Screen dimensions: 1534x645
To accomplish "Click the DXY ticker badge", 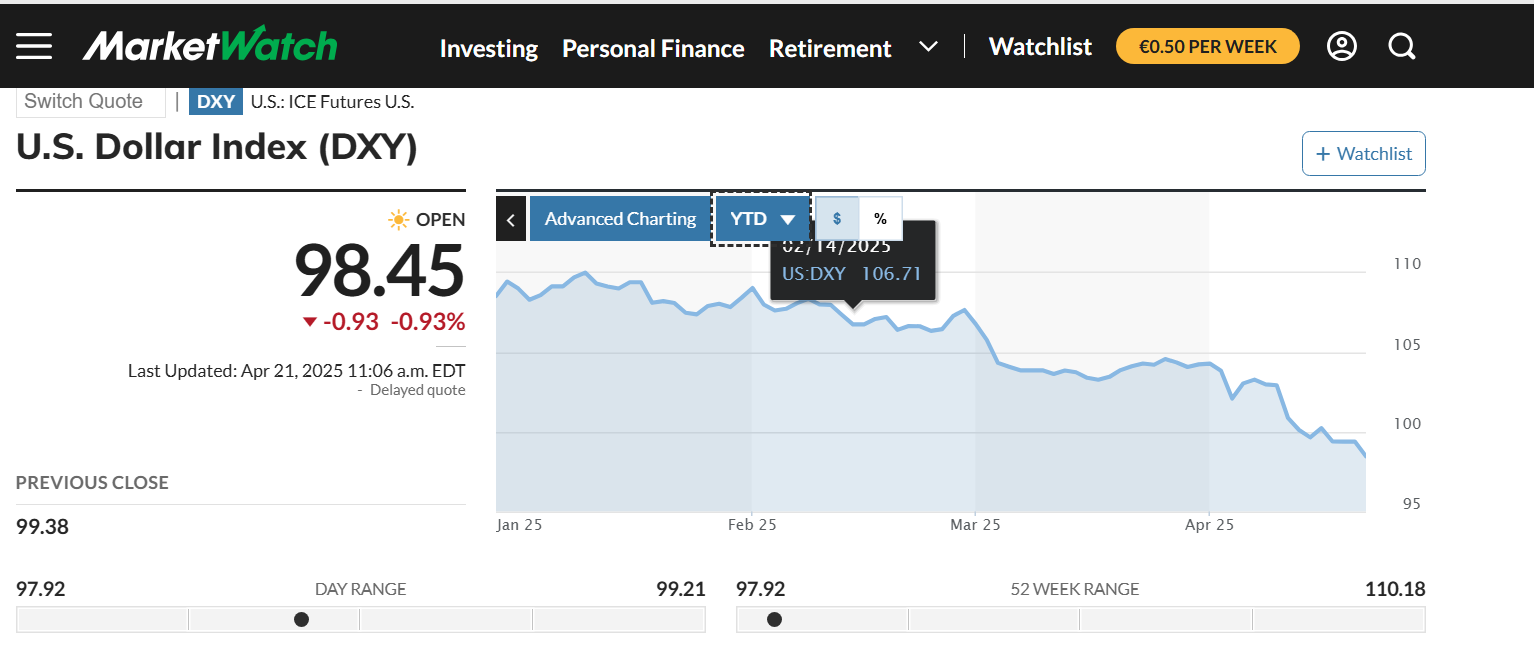I will 215,101.
